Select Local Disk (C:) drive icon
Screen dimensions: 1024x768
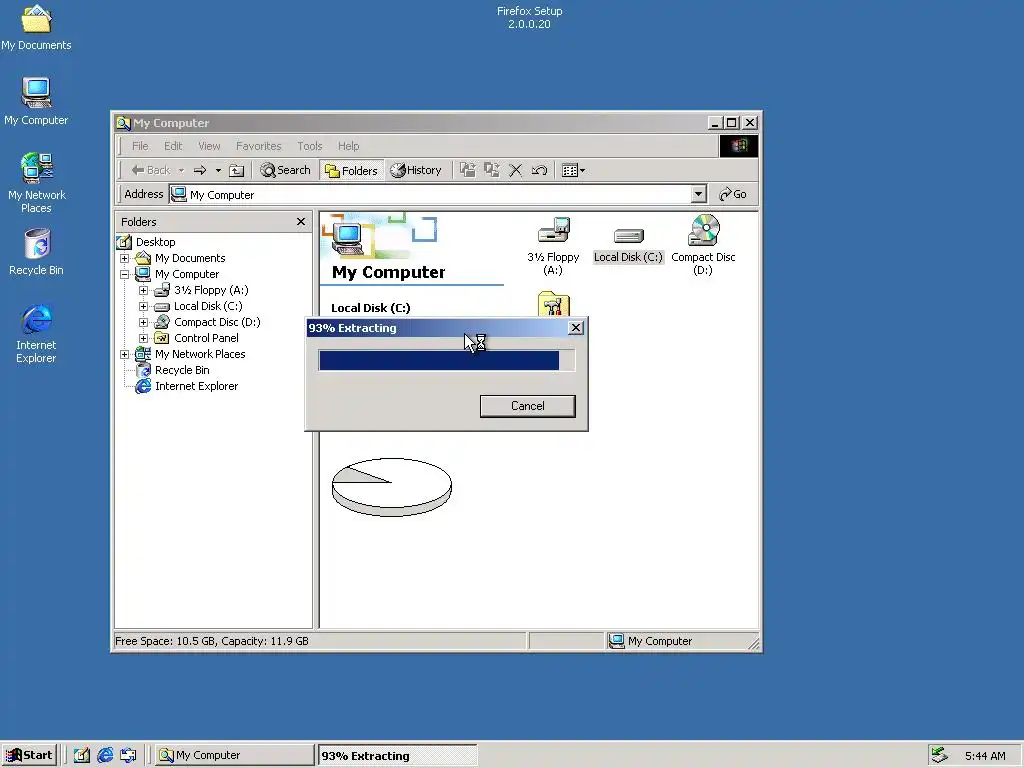[628, 245]
